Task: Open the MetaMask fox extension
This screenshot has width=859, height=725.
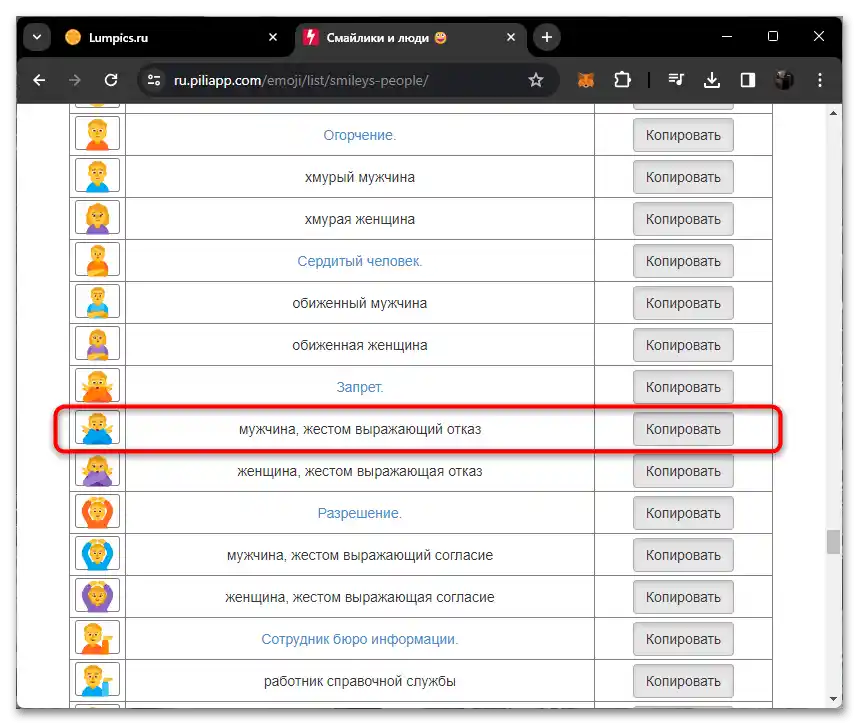Action: (586, 81)
